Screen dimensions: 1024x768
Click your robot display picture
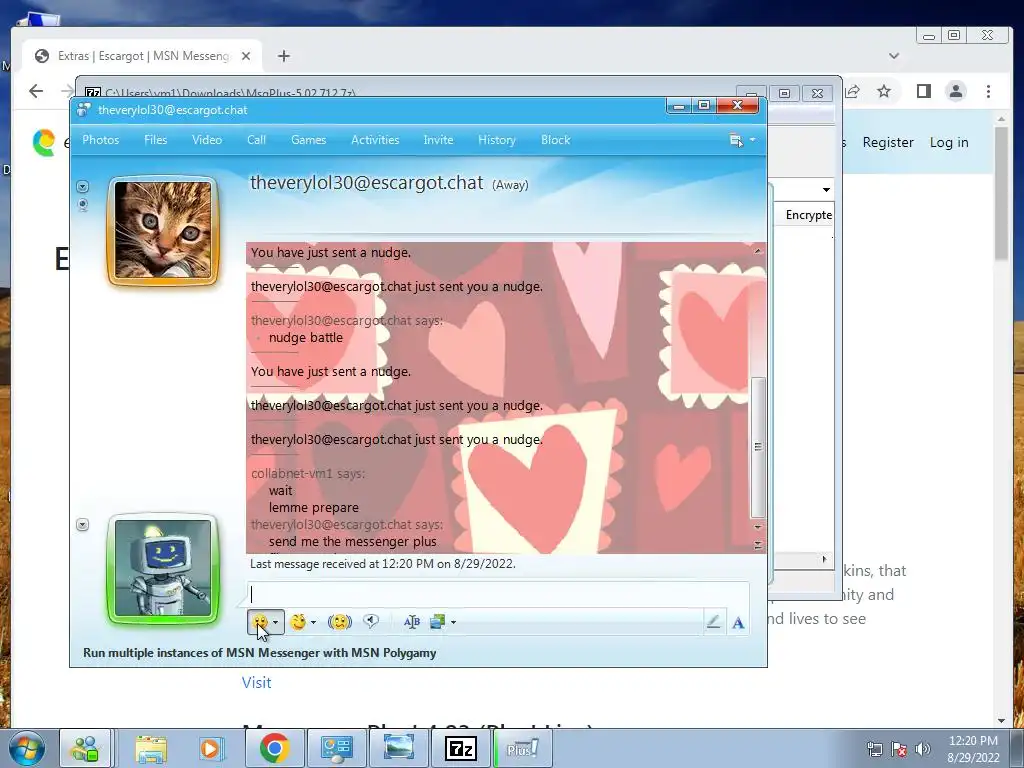click(x=163, y=568)
